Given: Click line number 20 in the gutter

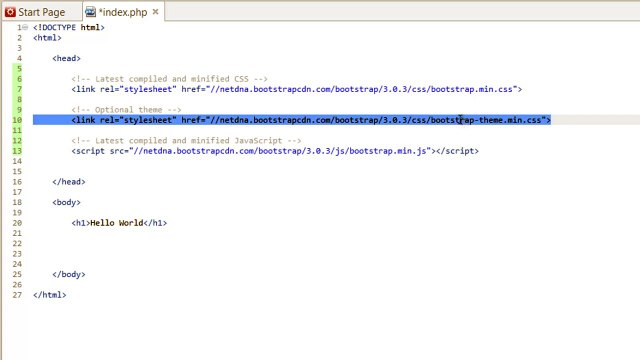Looking at the screenshot, I should pyautogui.click(x=17, y=223).
